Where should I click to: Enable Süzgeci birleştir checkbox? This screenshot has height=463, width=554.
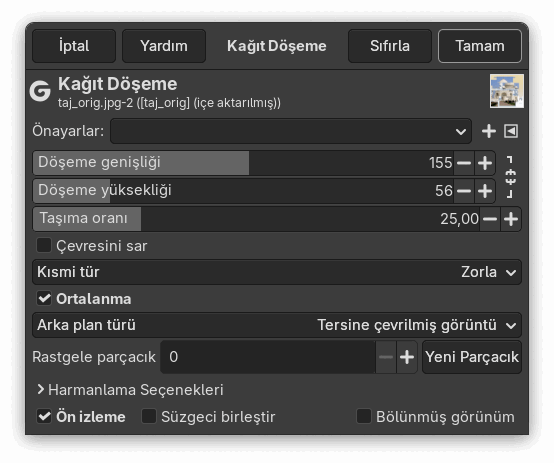point(149,416)
